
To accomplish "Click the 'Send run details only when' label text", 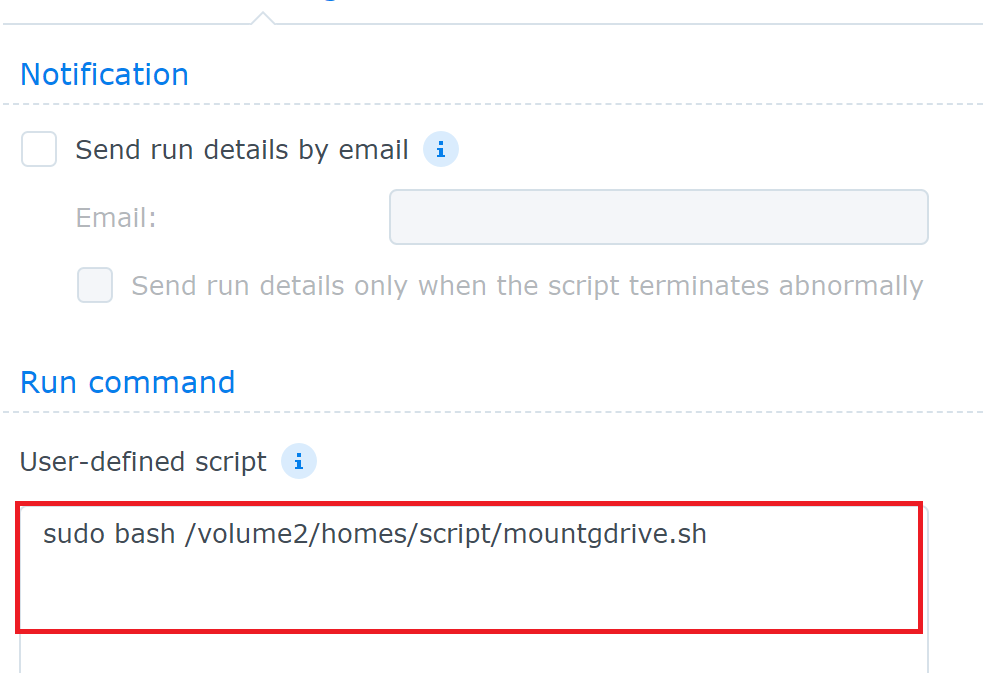I will [x=527, y=286].
